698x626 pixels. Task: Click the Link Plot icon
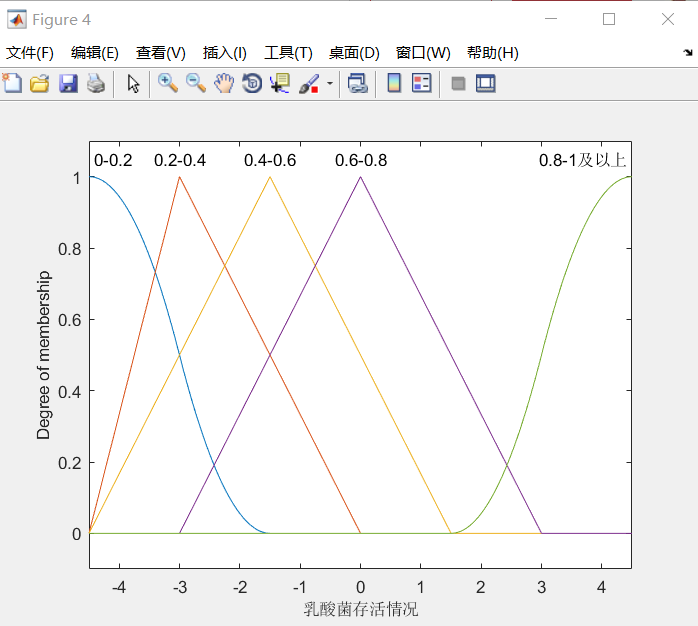358,83
